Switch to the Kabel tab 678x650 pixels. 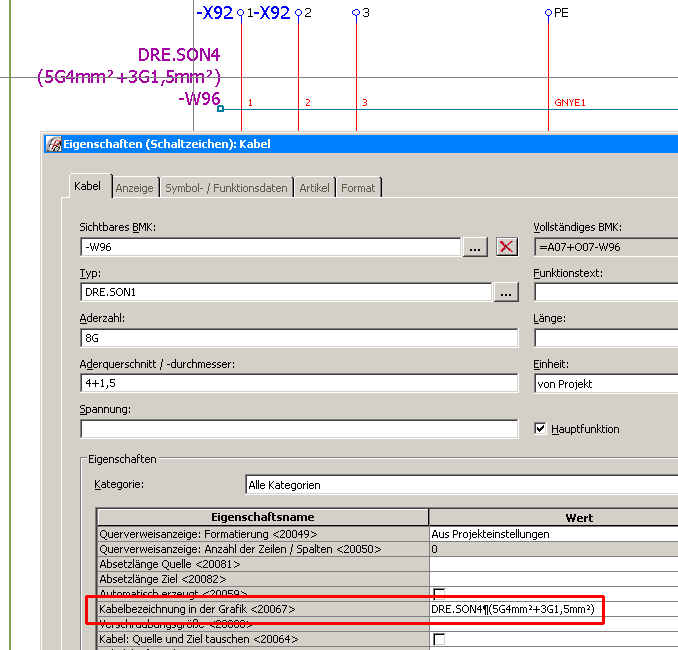88,186
